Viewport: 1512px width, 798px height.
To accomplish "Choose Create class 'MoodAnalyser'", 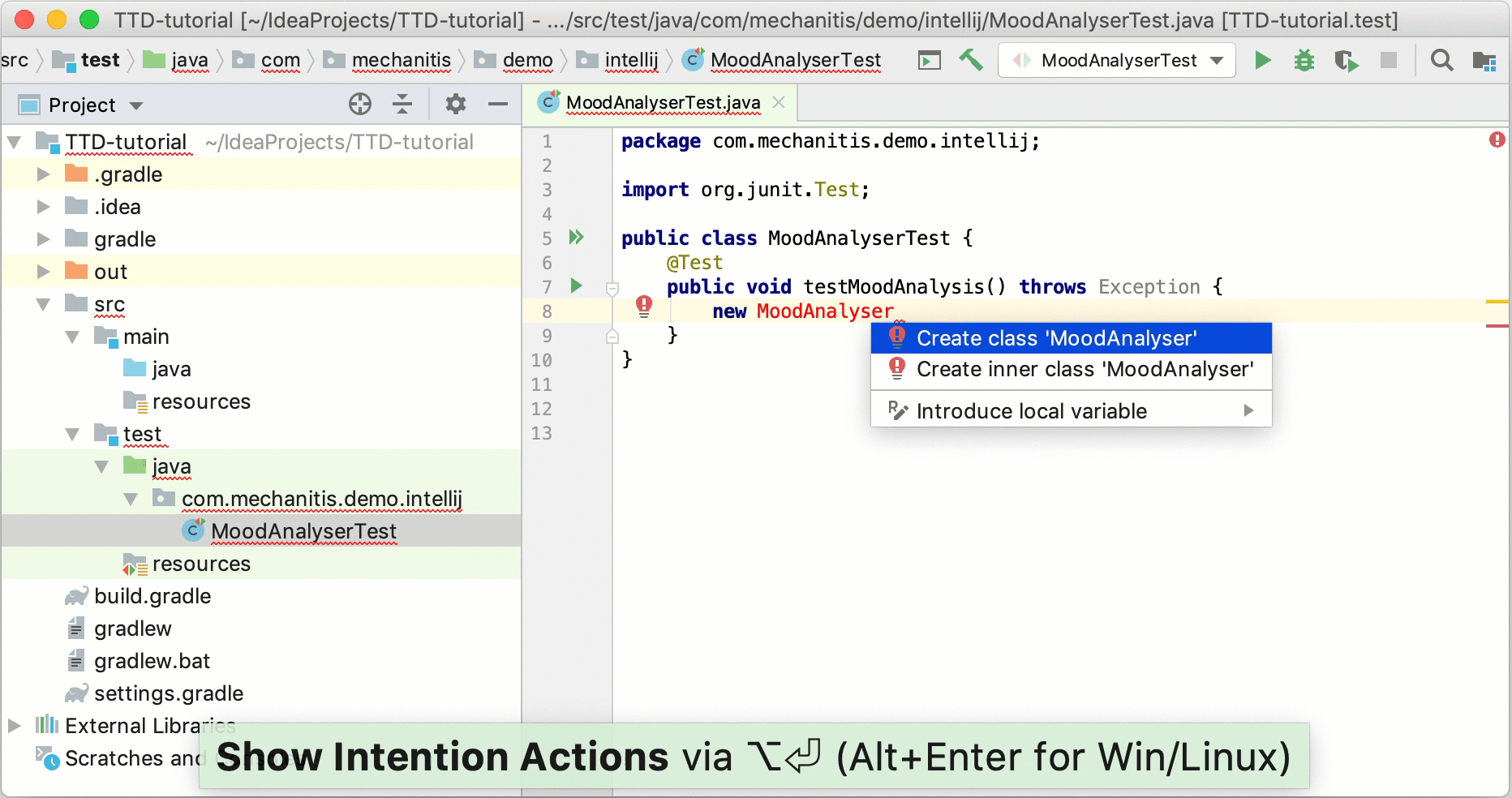I will coord(1071,338).
